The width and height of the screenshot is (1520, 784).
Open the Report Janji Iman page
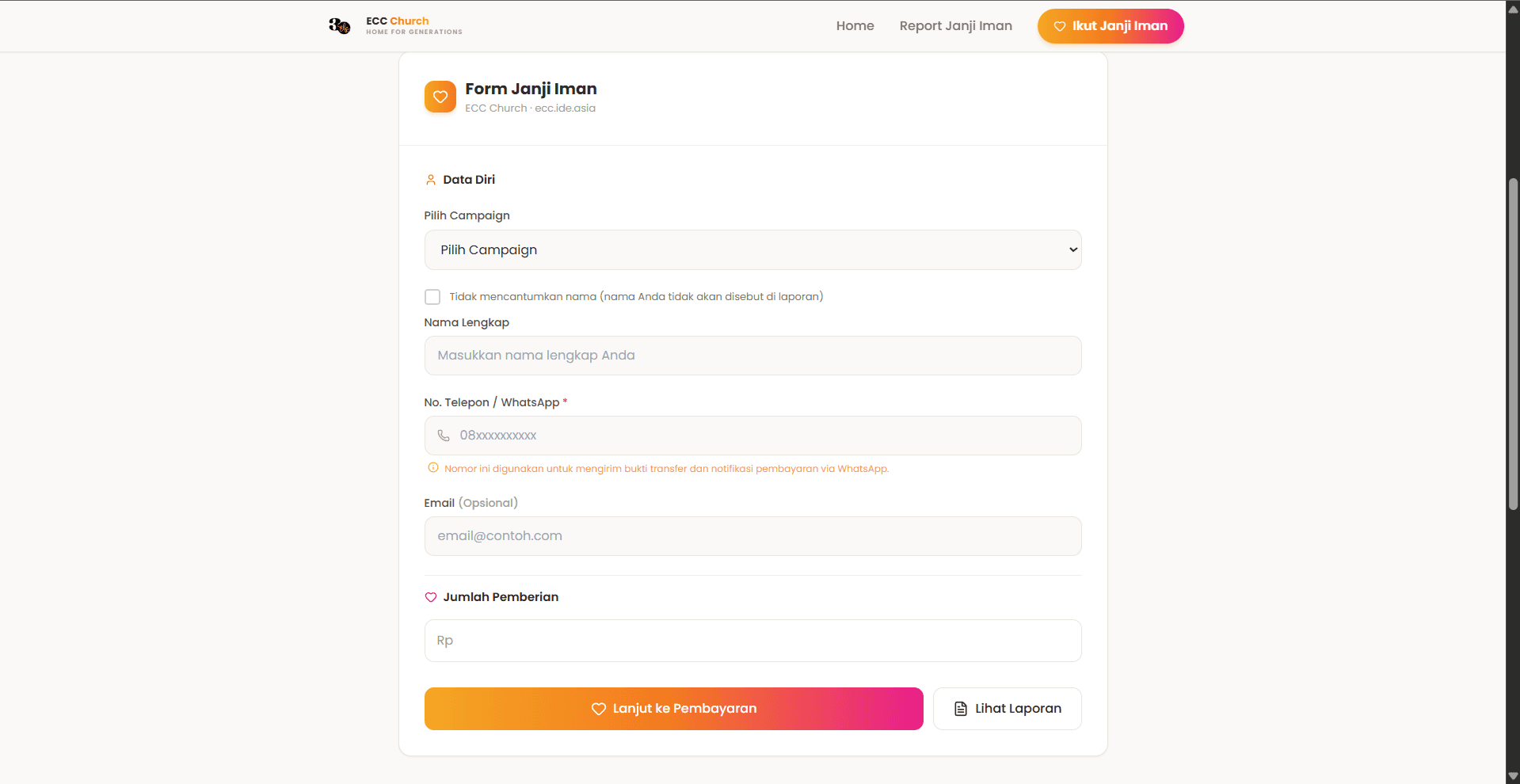(955, 26)
